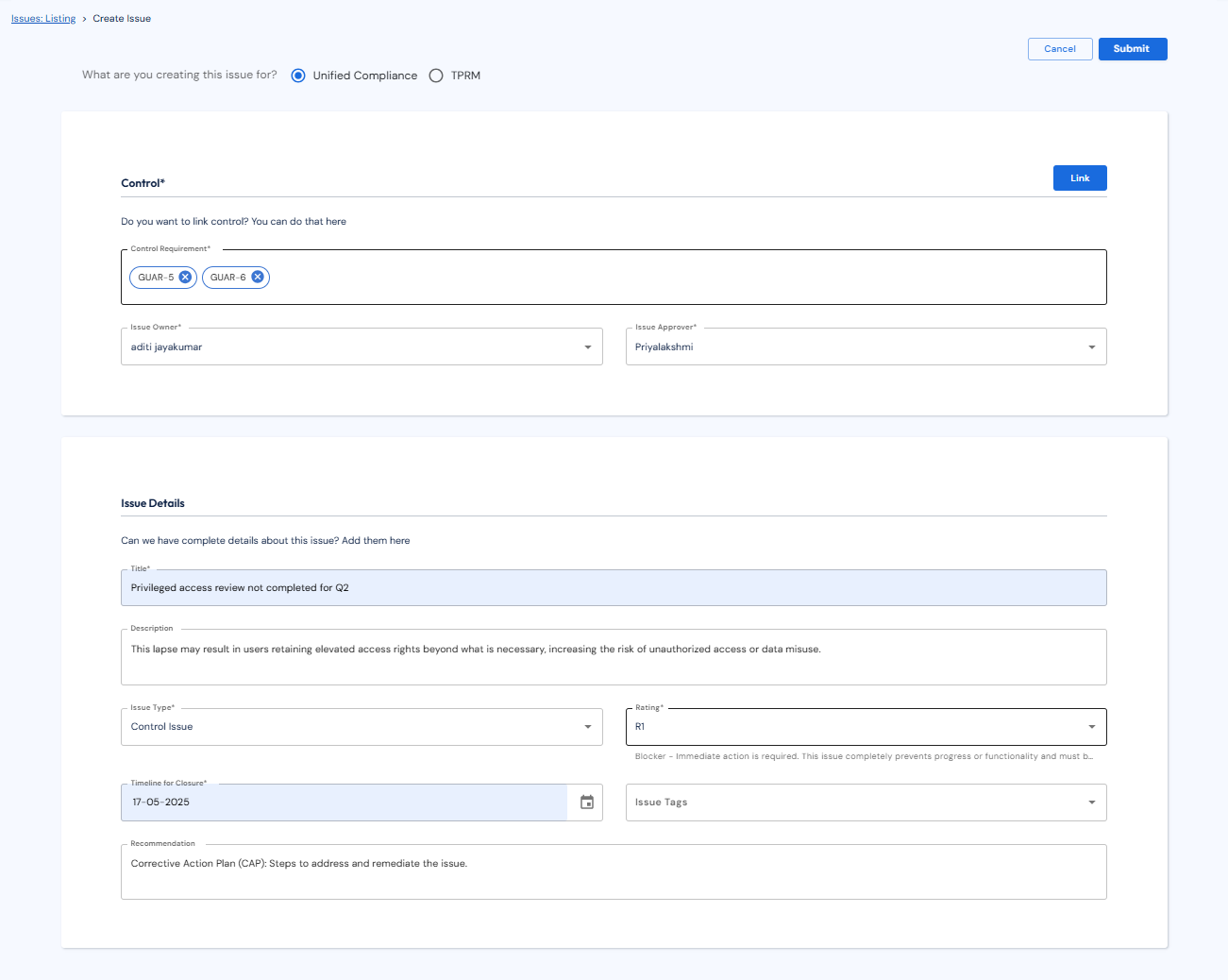Go back to Issues: Listing breadcrumb
Screen dimensions: 1228x980
[x=43, y=19]
